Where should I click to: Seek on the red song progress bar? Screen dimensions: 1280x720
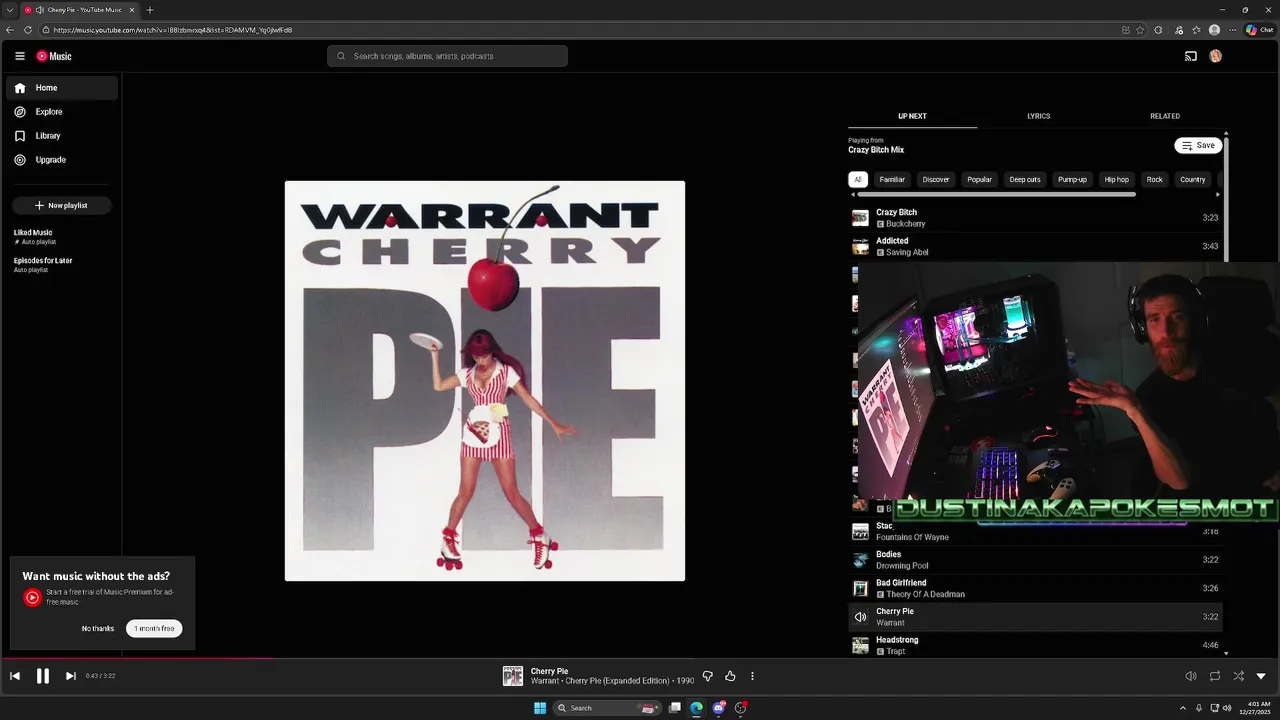(138, 658)
